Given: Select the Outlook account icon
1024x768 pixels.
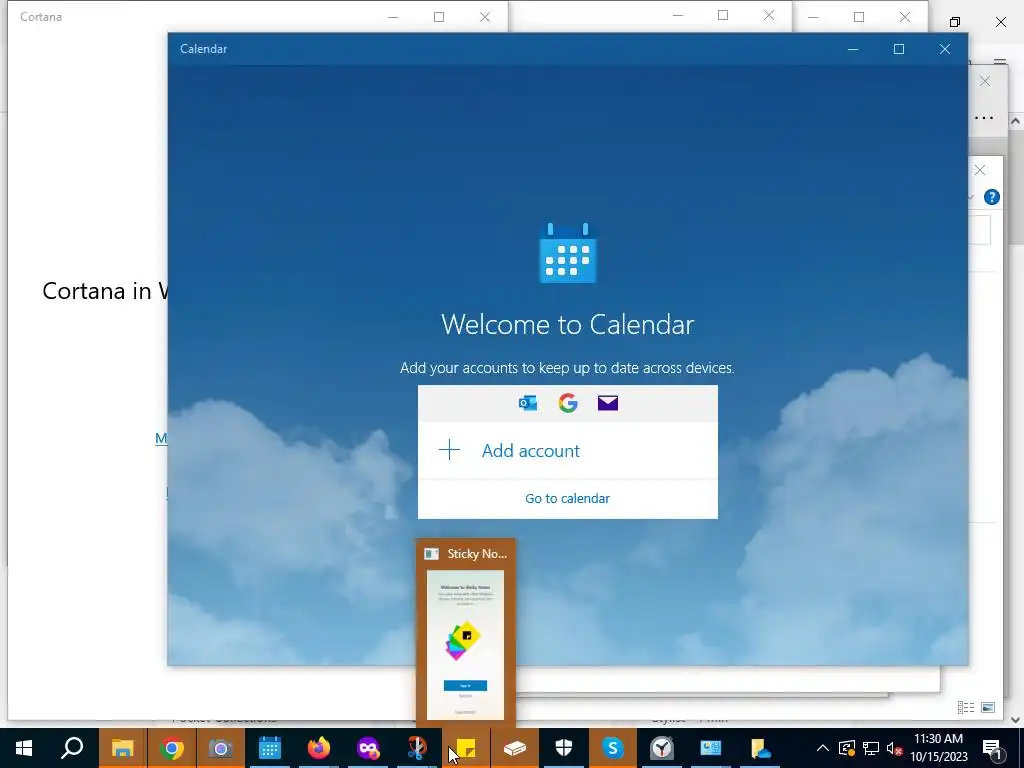Looking at the screenshot, I should (x=528, y=403).
